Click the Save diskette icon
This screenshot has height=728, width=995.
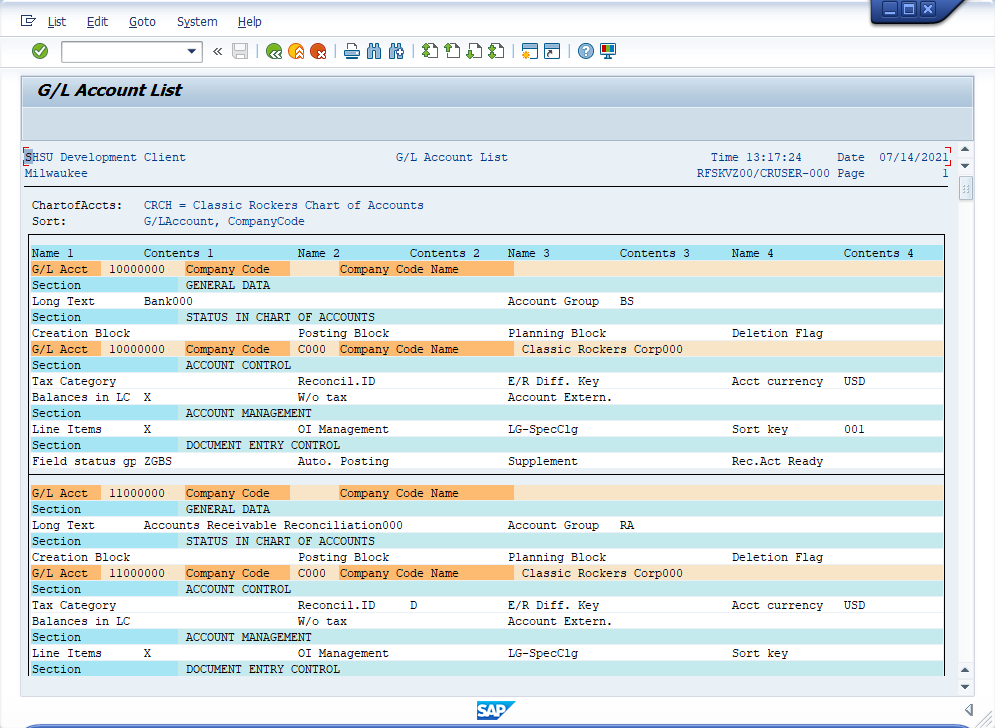[240, 51]
